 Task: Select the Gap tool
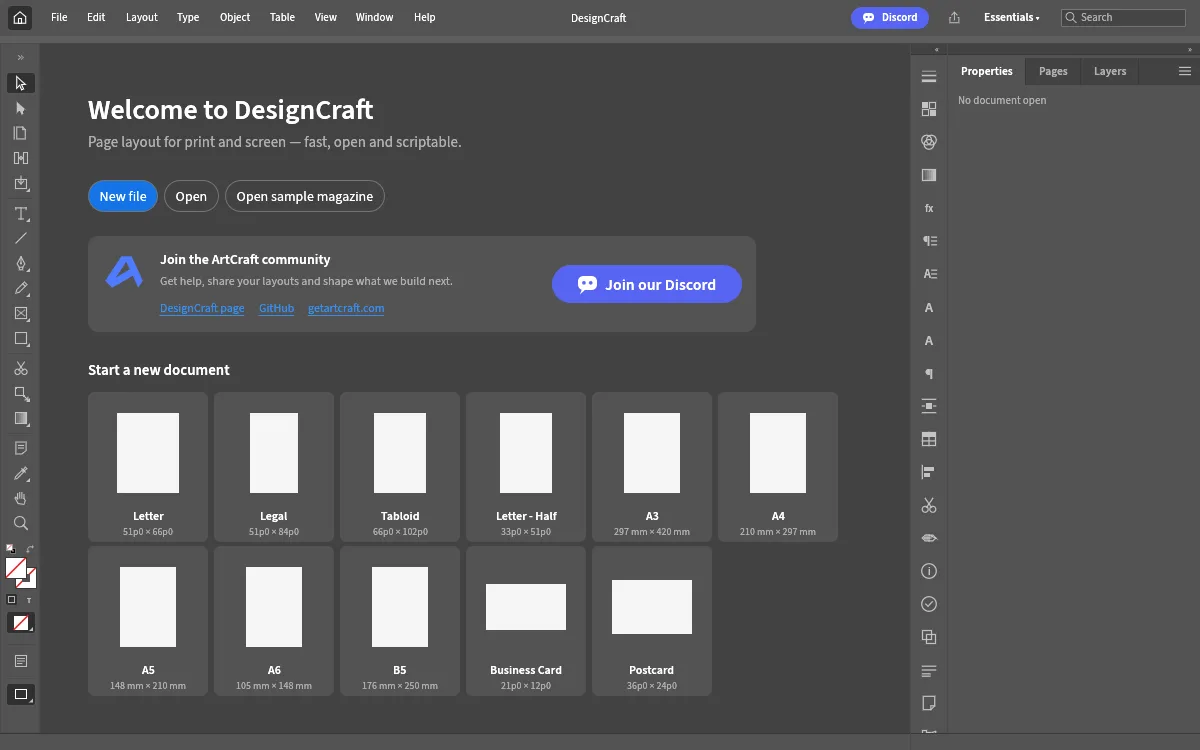(21, 158)
